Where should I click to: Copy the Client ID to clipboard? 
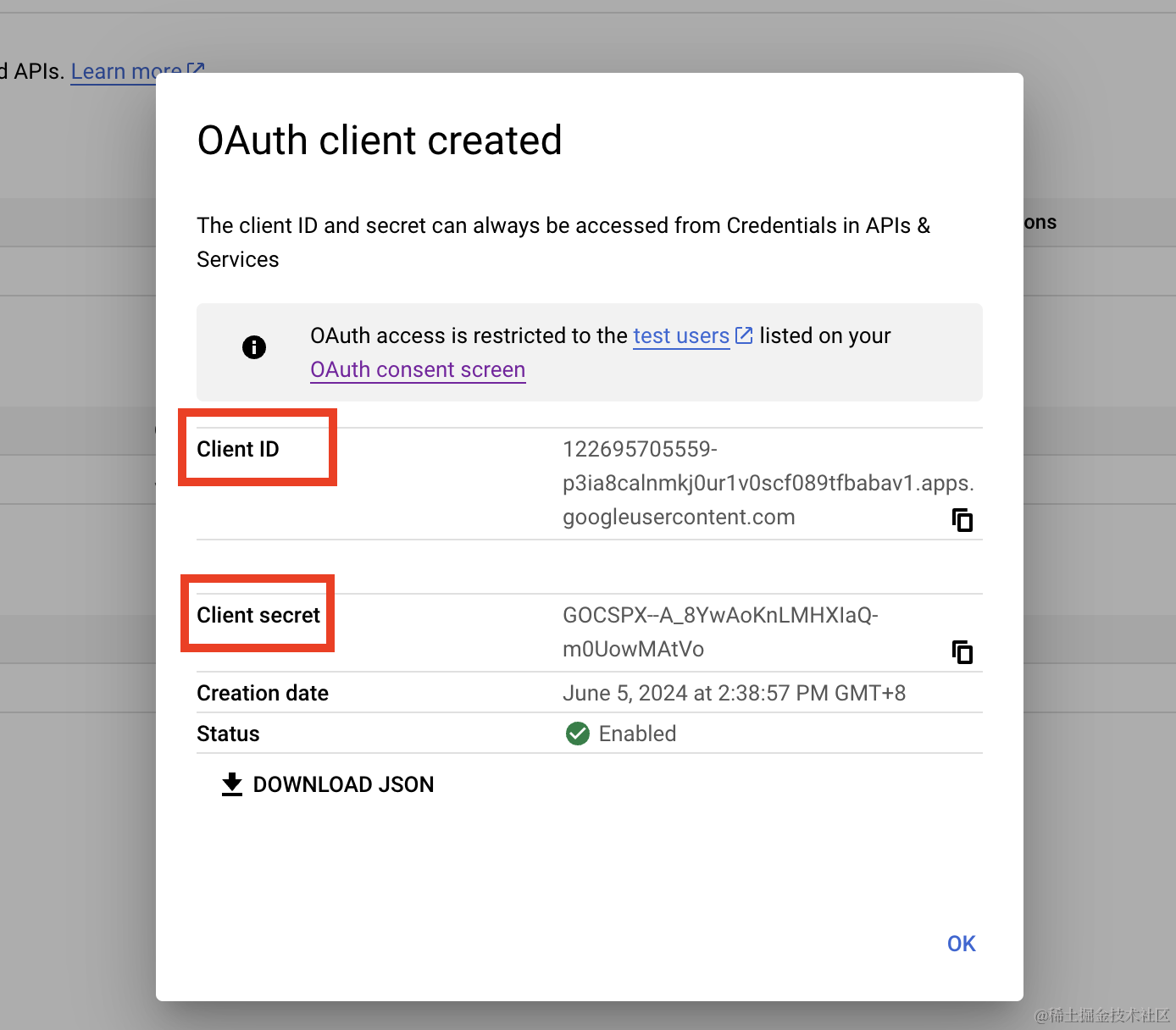tap(962, 519)
